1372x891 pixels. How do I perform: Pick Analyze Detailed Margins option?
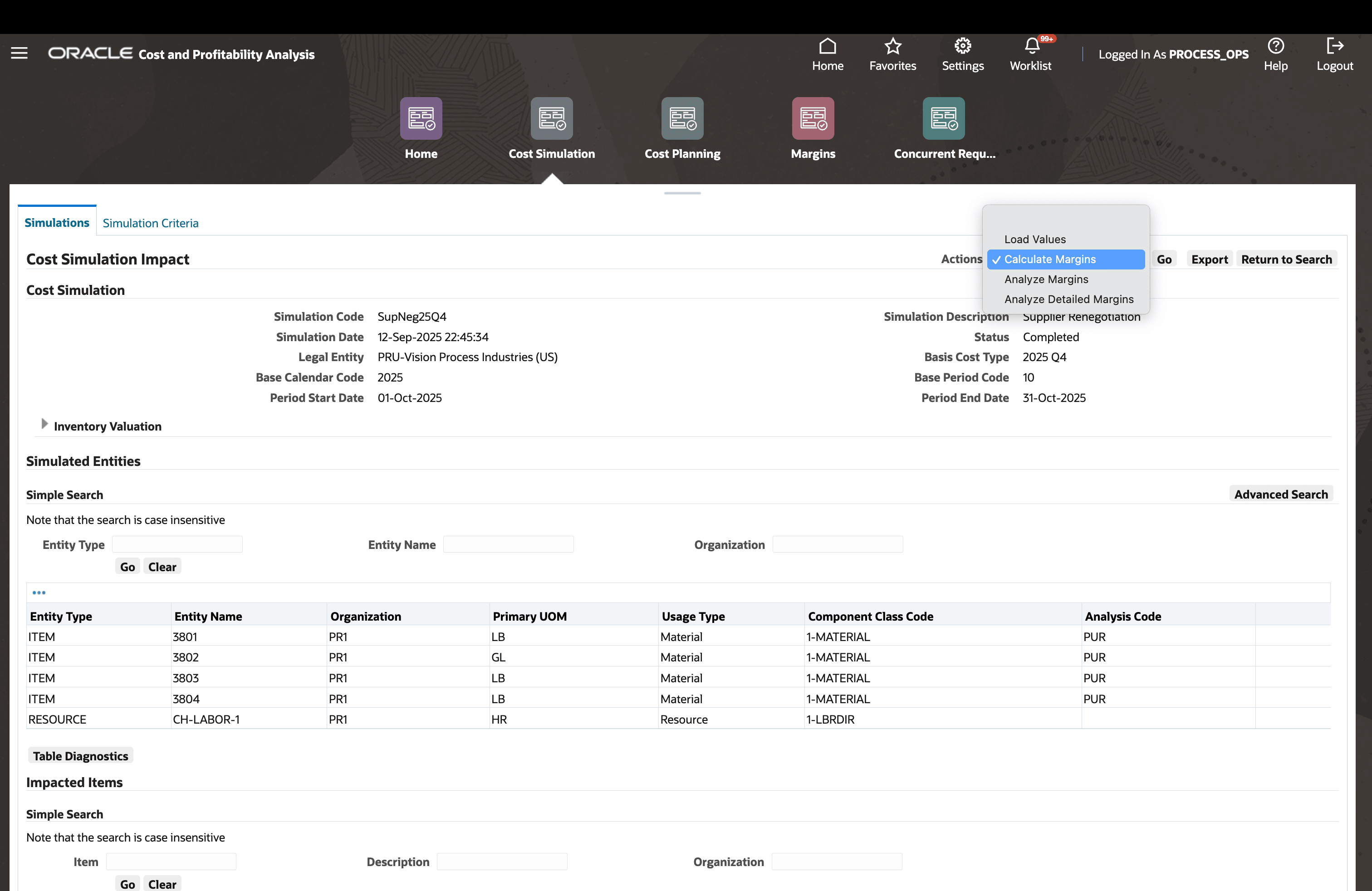point(1068,299)
